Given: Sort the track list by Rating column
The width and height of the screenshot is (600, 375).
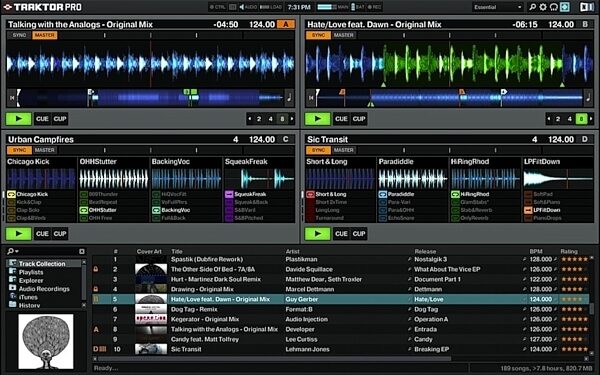Looking at the screenshot, I should coord(569,251).
